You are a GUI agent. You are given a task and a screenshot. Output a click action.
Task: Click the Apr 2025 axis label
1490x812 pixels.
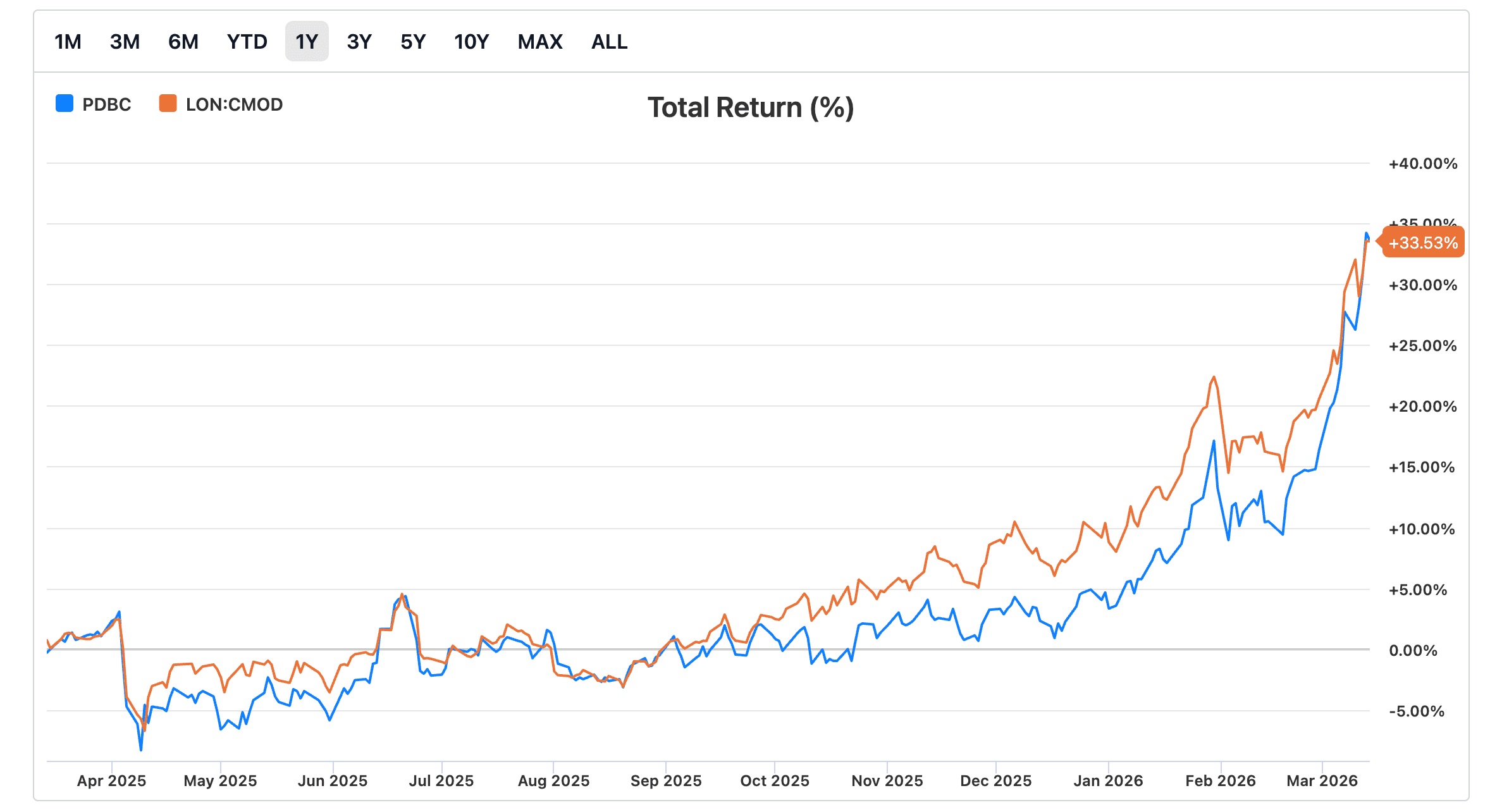pyautogui.click(x=111, y=780)
